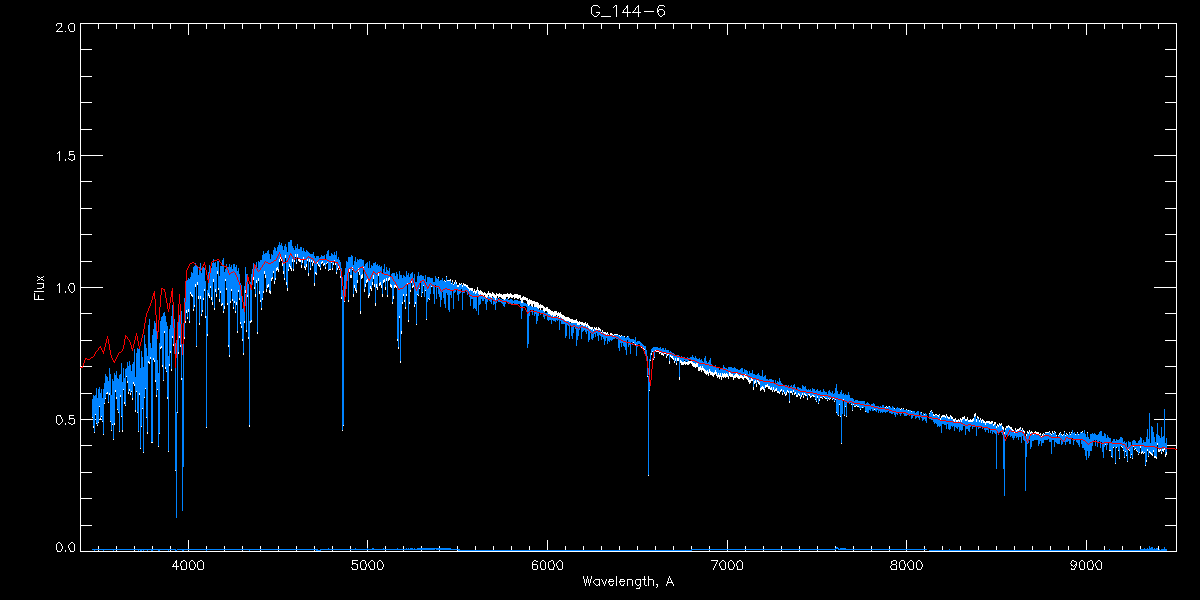Screen dimensions: 1200x600
Task: Select the 8000 wavelength tick label
Action: 907,564
